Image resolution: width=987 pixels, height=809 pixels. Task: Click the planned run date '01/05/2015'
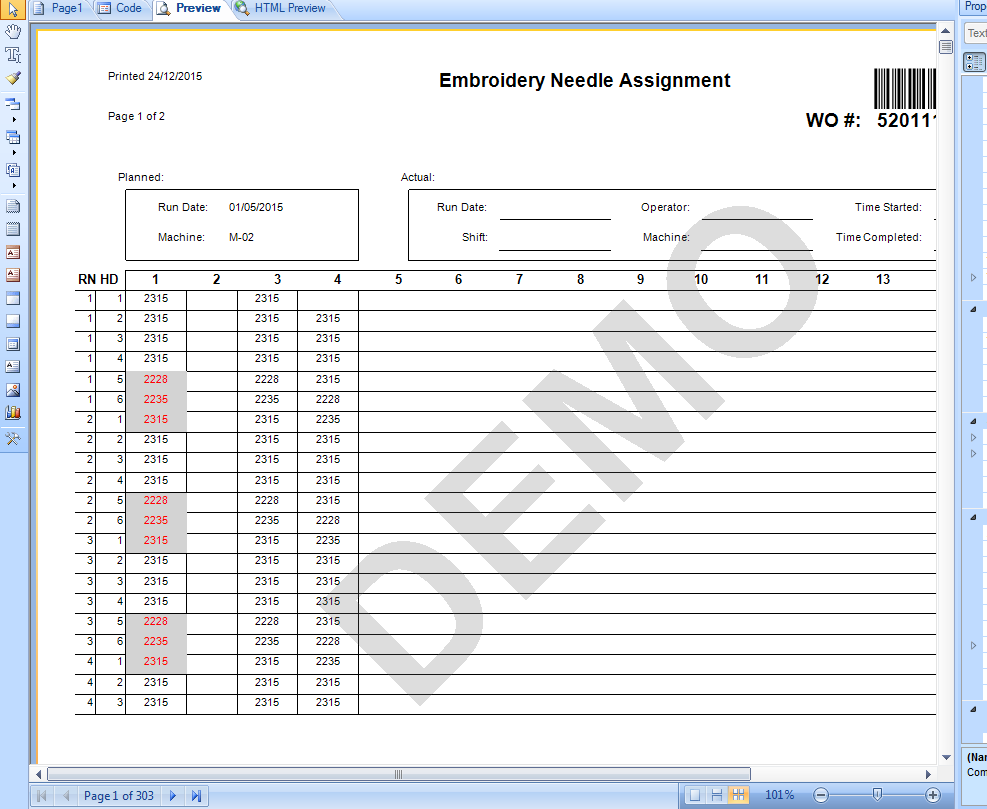click(x=256, y=207)
